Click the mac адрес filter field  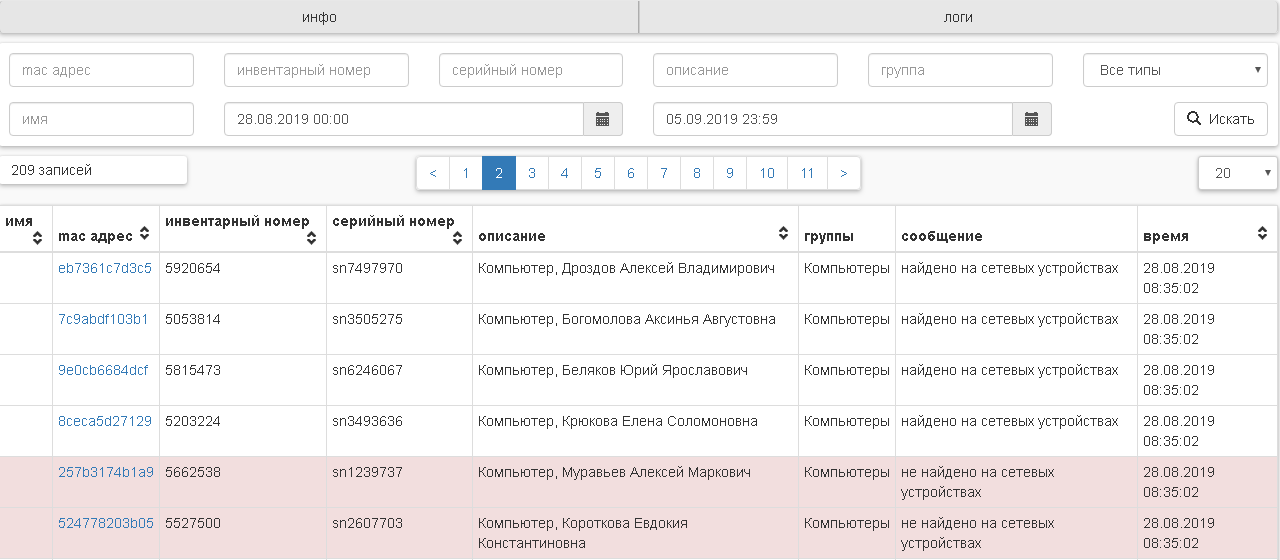(101, 70)
